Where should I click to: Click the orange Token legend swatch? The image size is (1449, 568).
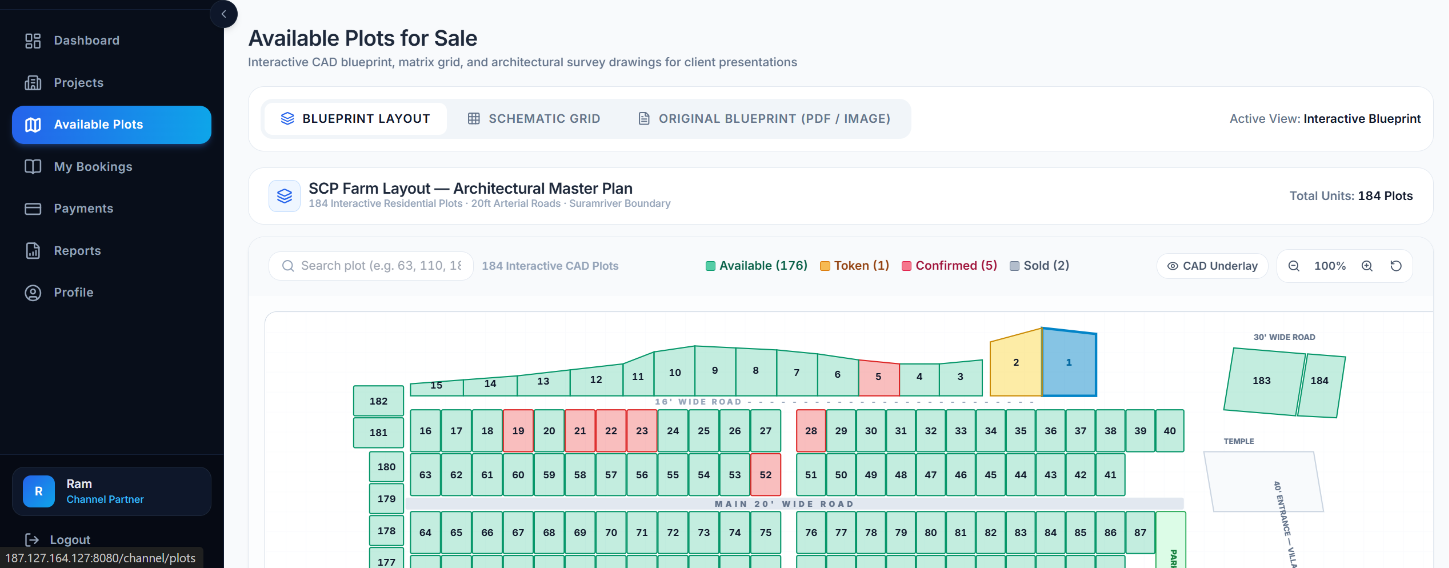[825, 266]
